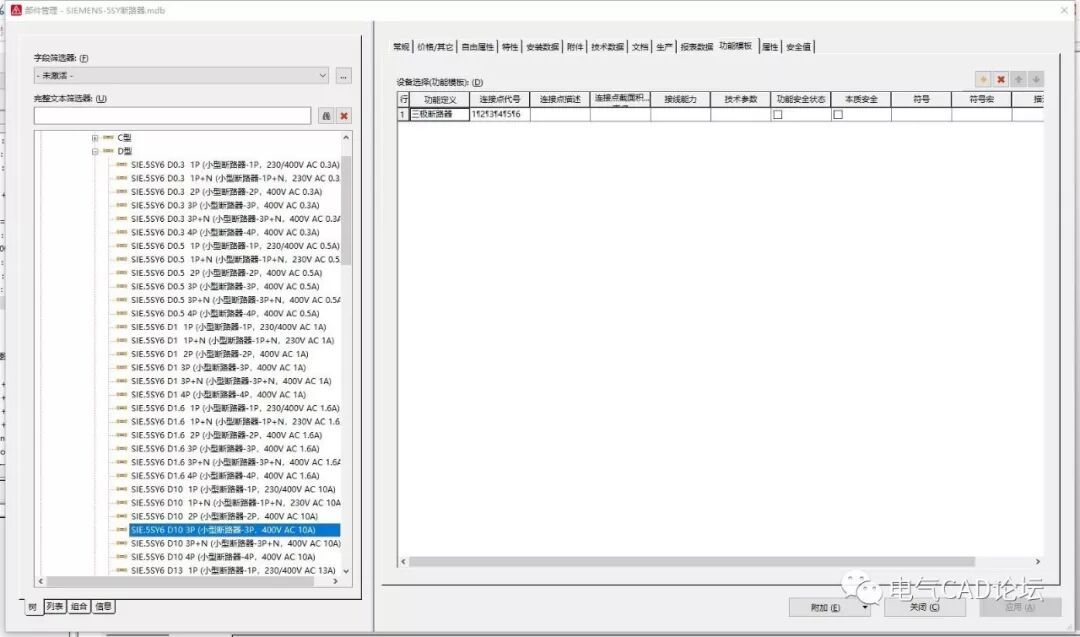This screenshot has width=1080, height=637.
Task: Click part icon of D0.3 2P row
Action: pos(122,191)
